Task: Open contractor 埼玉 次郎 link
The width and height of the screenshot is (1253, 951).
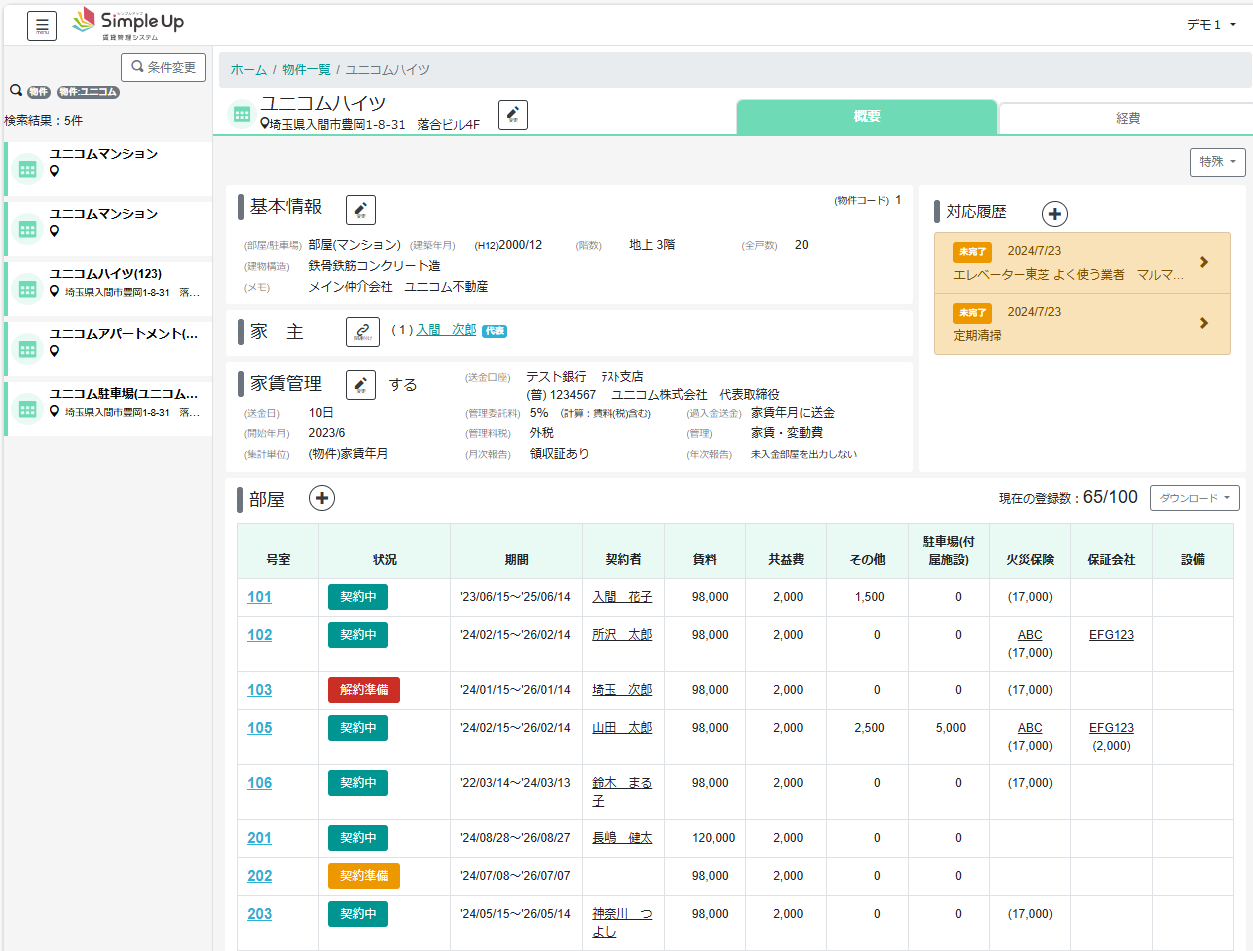Action: point(622,690)
